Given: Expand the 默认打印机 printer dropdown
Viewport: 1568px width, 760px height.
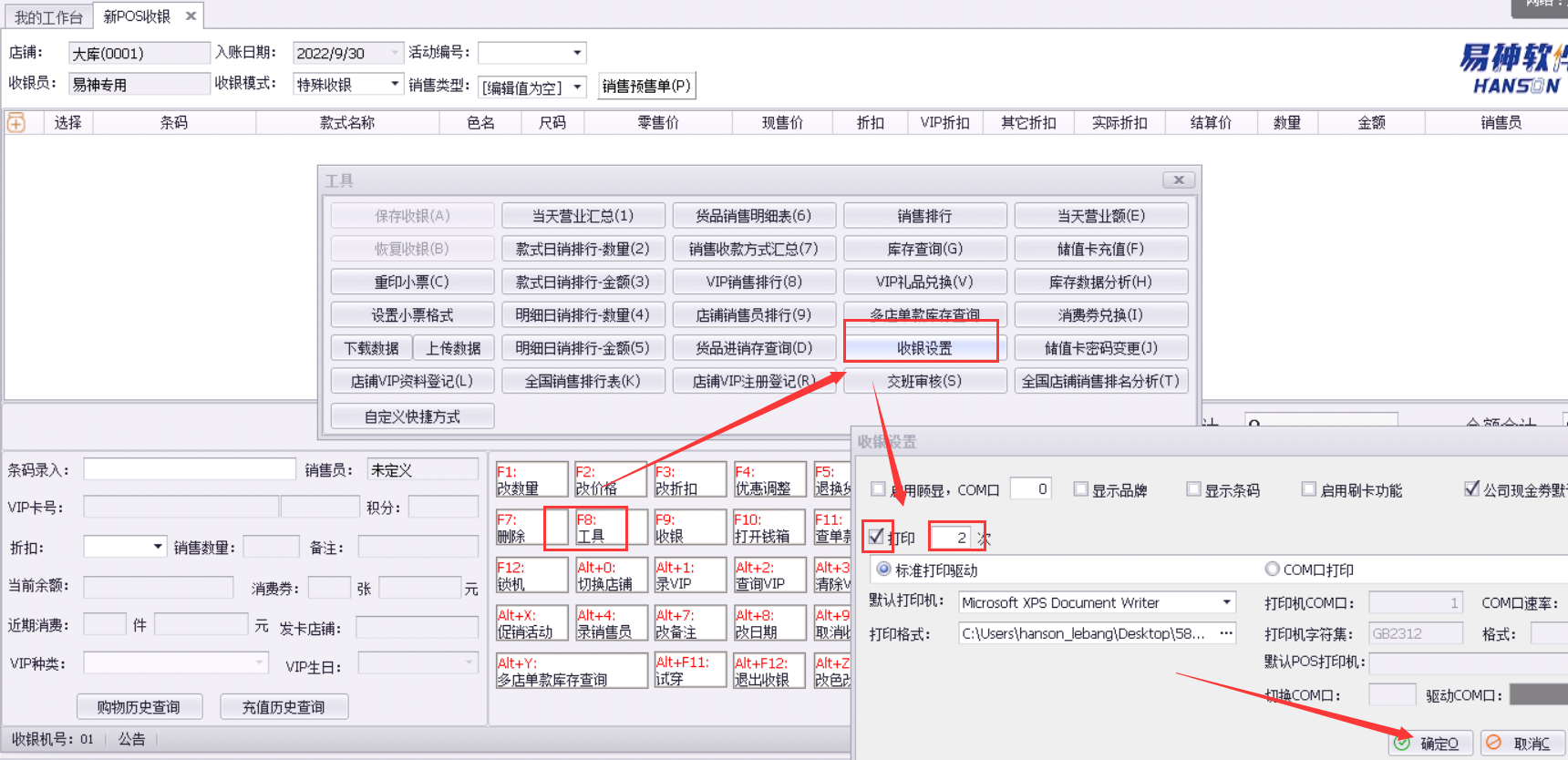Looking at the screenshot, I should [1226, 602].
